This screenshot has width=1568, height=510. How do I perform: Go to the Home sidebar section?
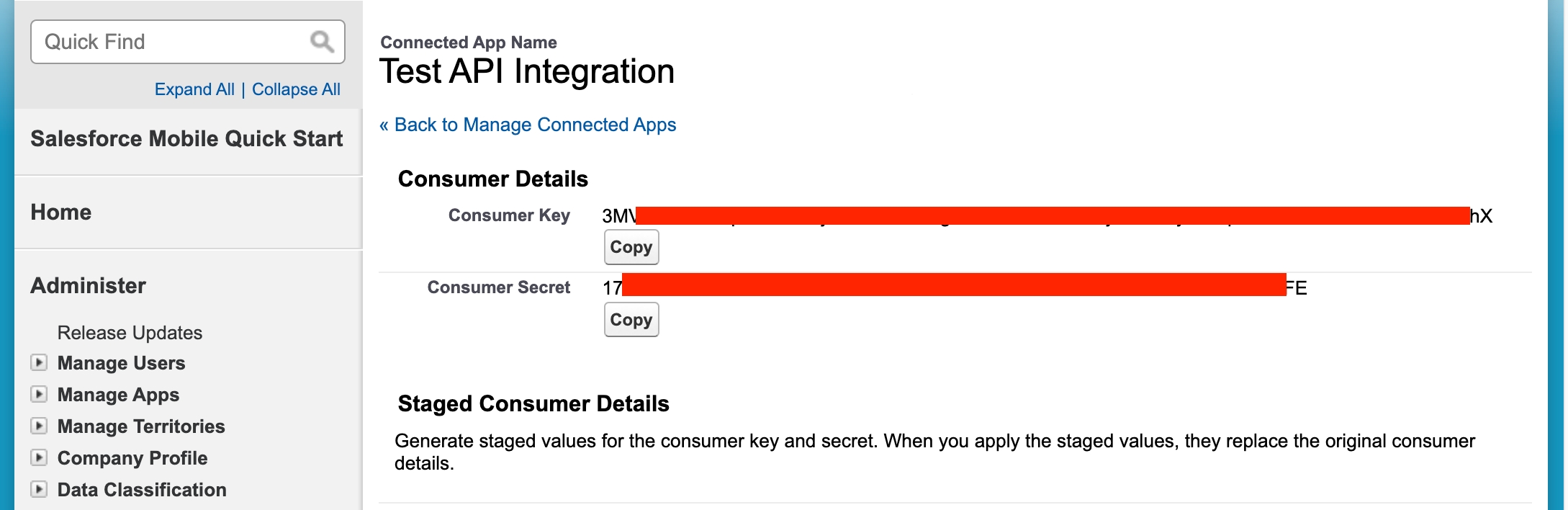point(61,212)
